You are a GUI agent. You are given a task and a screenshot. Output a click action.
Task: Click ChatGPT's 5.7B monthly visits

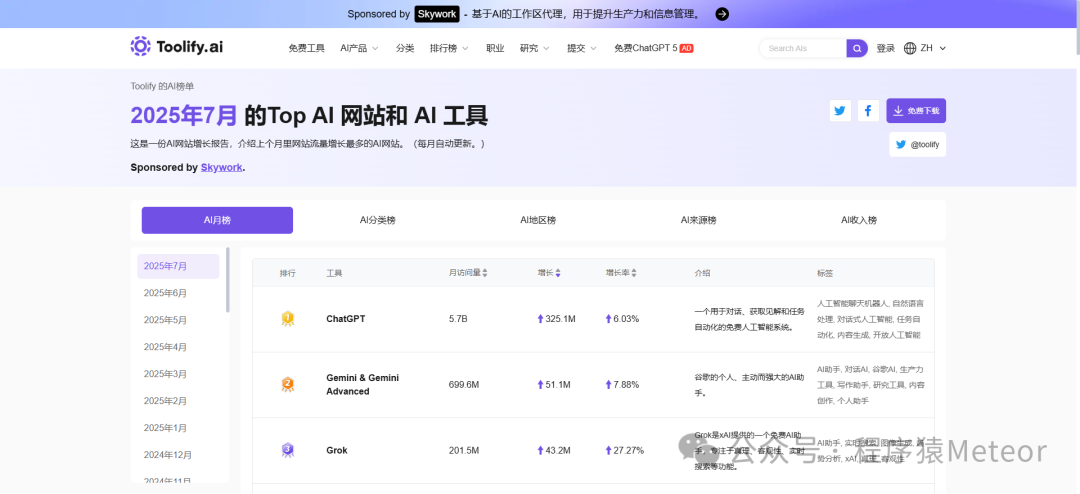(458, 319)
